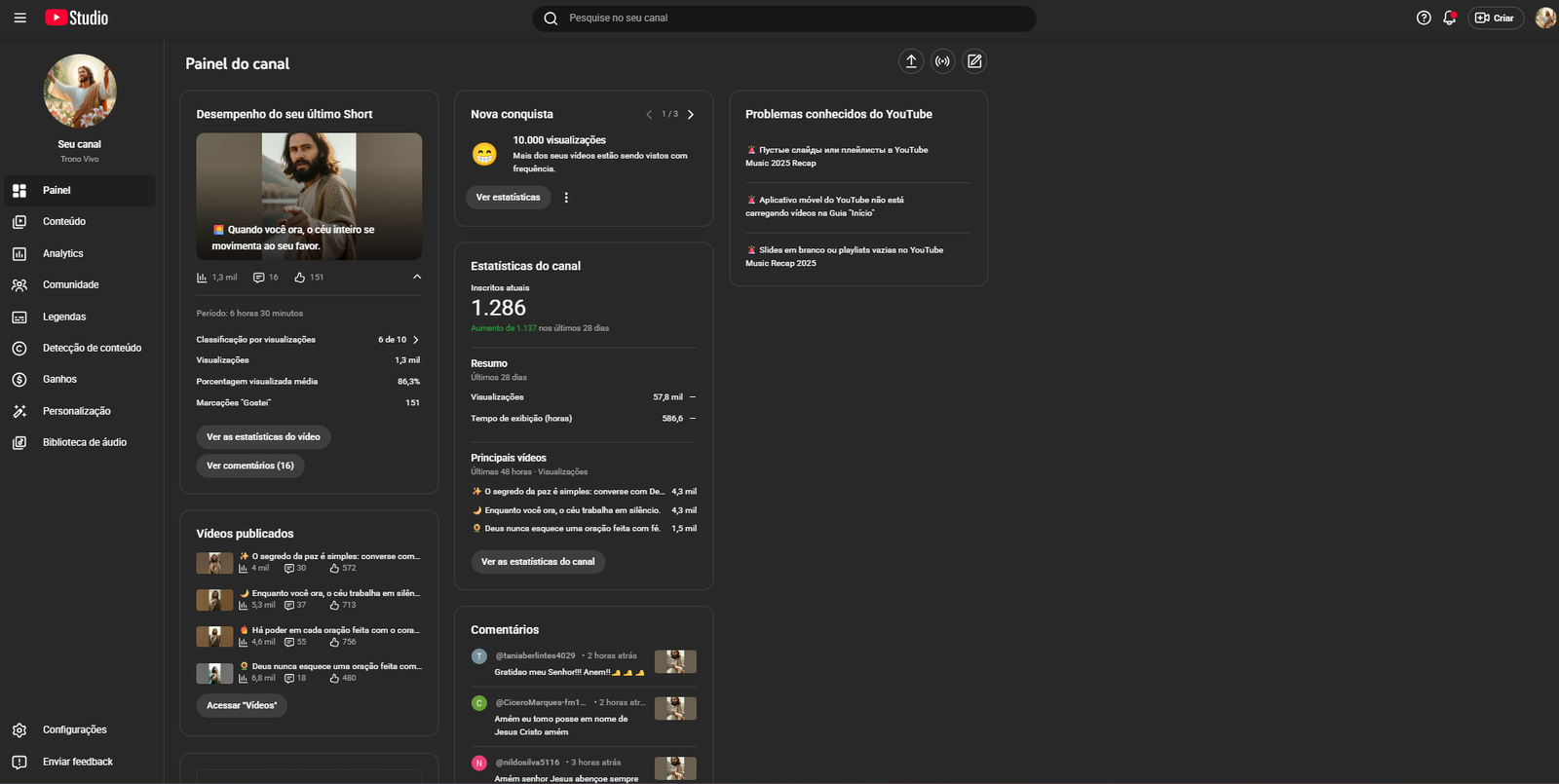Screen dimensions: 1559x784
Task: Click the 86,3% Porcentagem visualizada média value
Action: [x=408, y=382]
